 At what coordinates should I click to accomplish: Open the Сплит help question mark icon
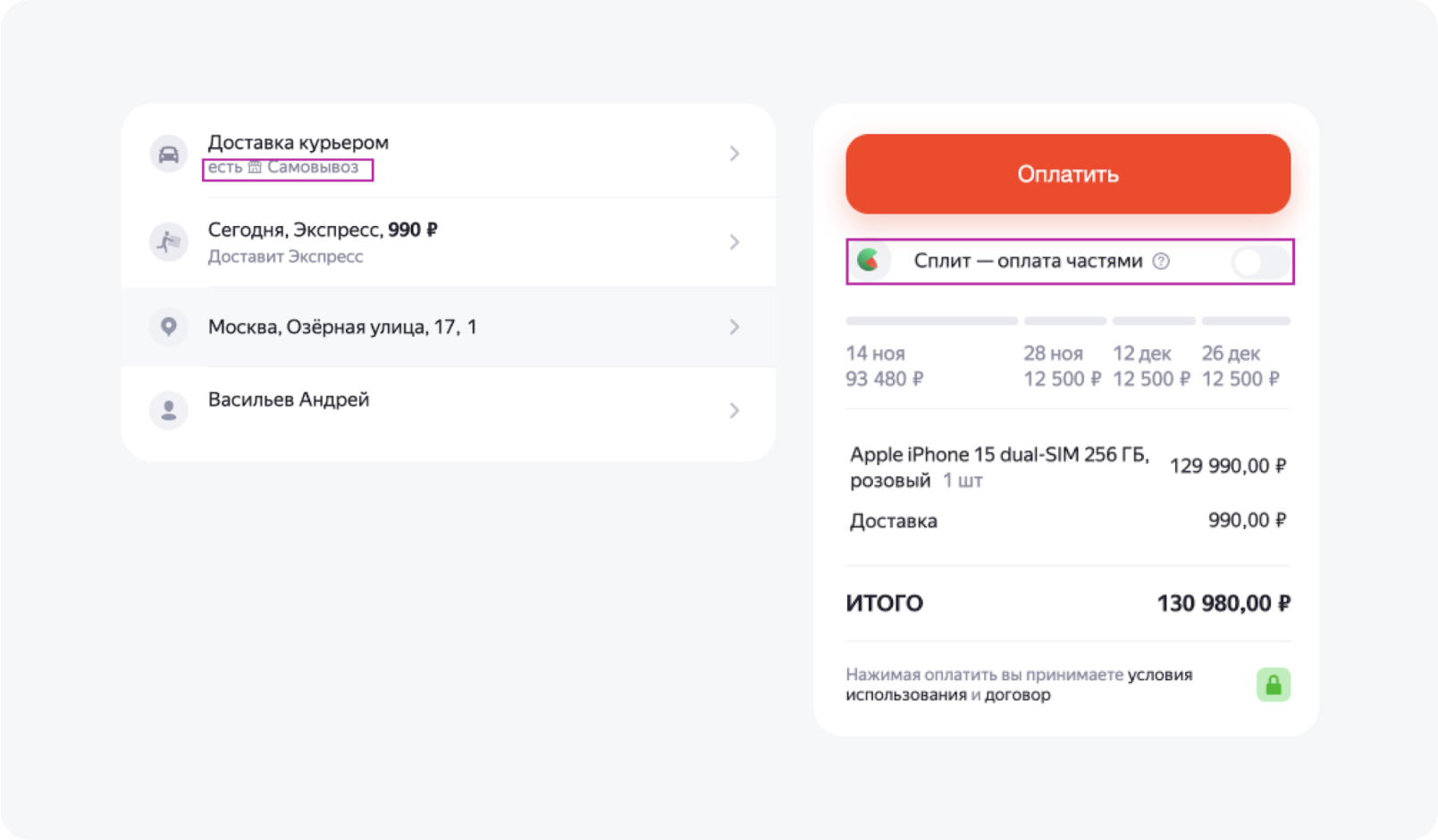(x=1161, y=261)
